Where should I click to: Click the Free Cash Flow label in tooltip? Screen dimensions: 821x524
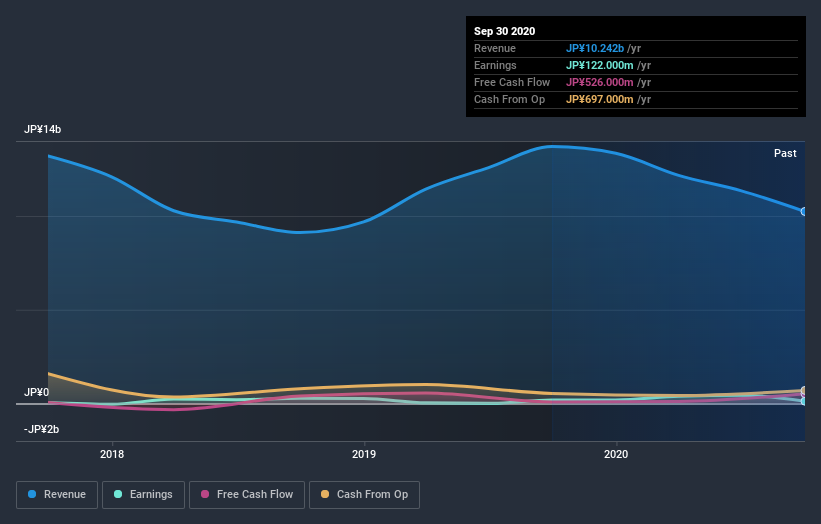[x=512, y=82]
